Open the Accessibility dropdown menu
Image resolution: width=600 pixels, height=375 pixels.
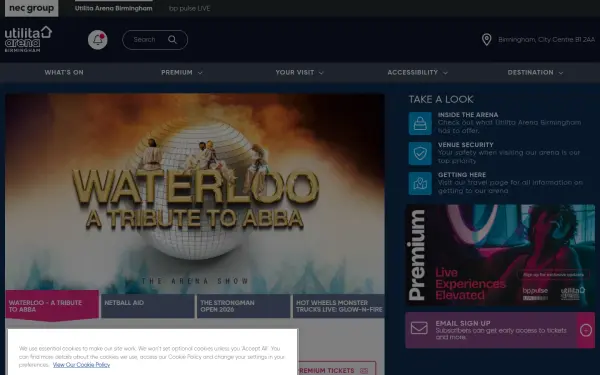point(417,72)
